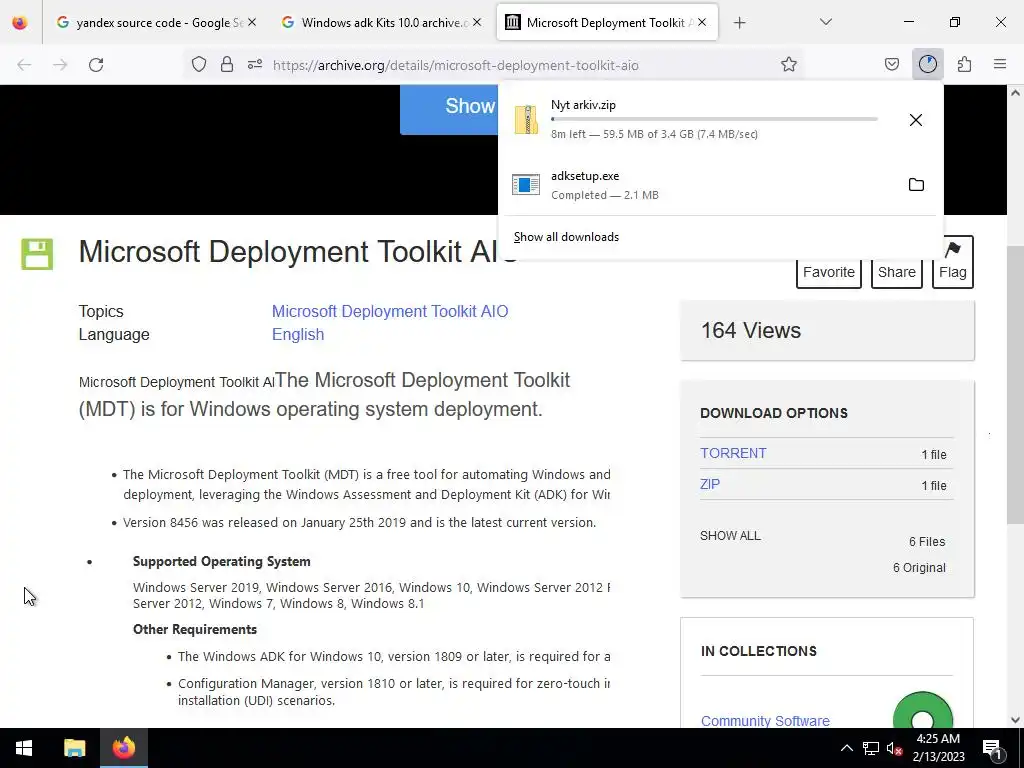1024x768 pixels.
Task: Click the 6 Original files link
Action: (919, 568)
